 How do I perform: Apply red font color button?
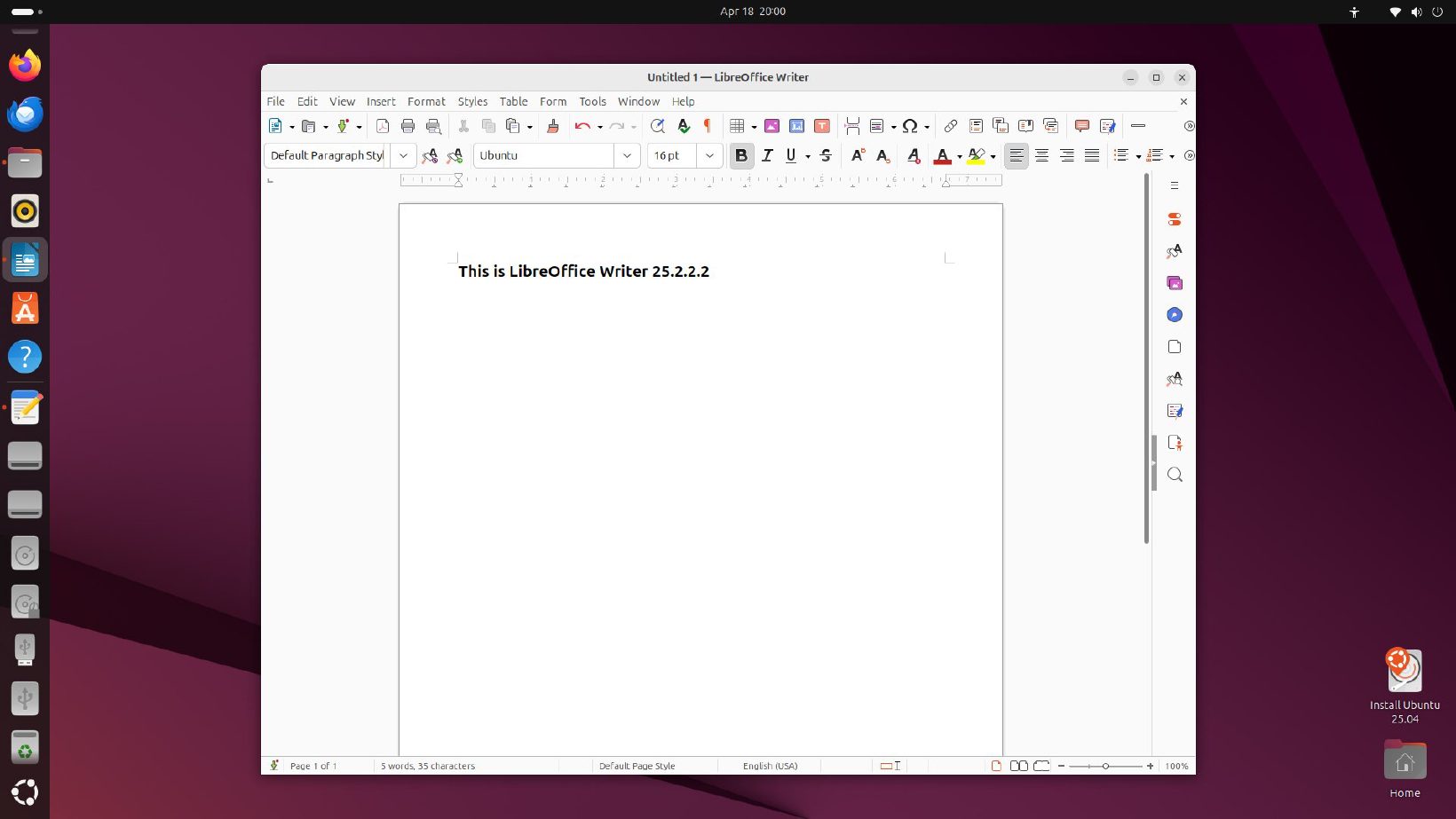coord(943,156)
